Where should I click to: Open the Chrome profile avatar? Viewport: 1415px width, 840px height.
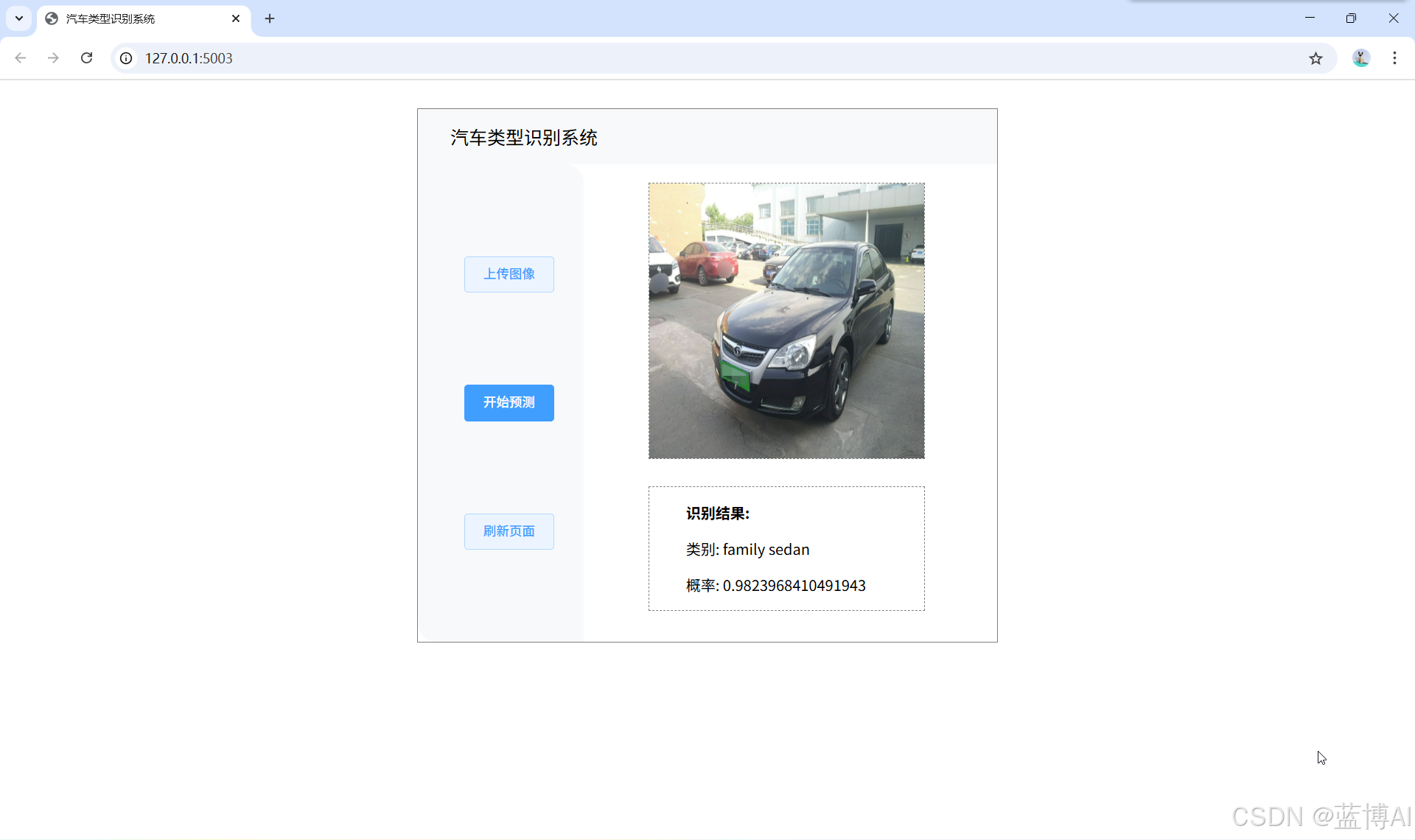click(x=1360, y=58)
